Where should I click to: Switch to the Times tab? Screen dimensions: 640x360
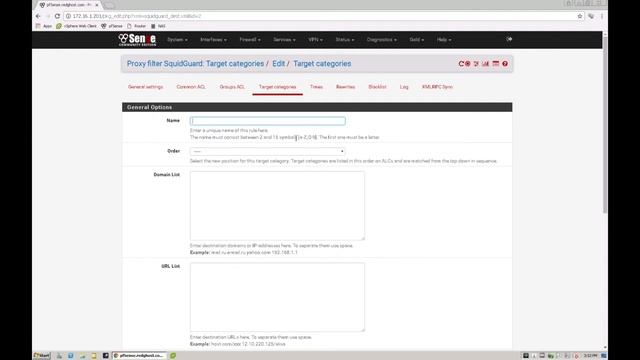(316, 87)
